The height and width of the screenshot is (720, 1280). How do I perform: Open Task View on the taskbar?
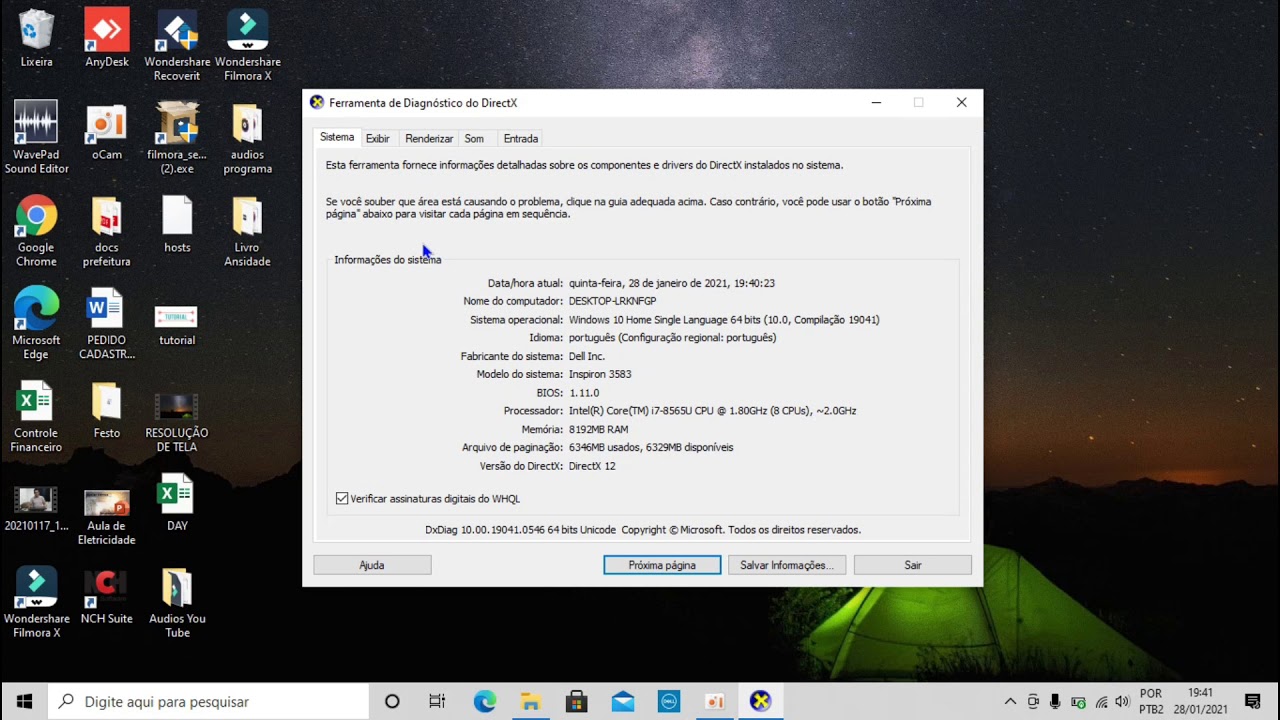pos(437,701)
